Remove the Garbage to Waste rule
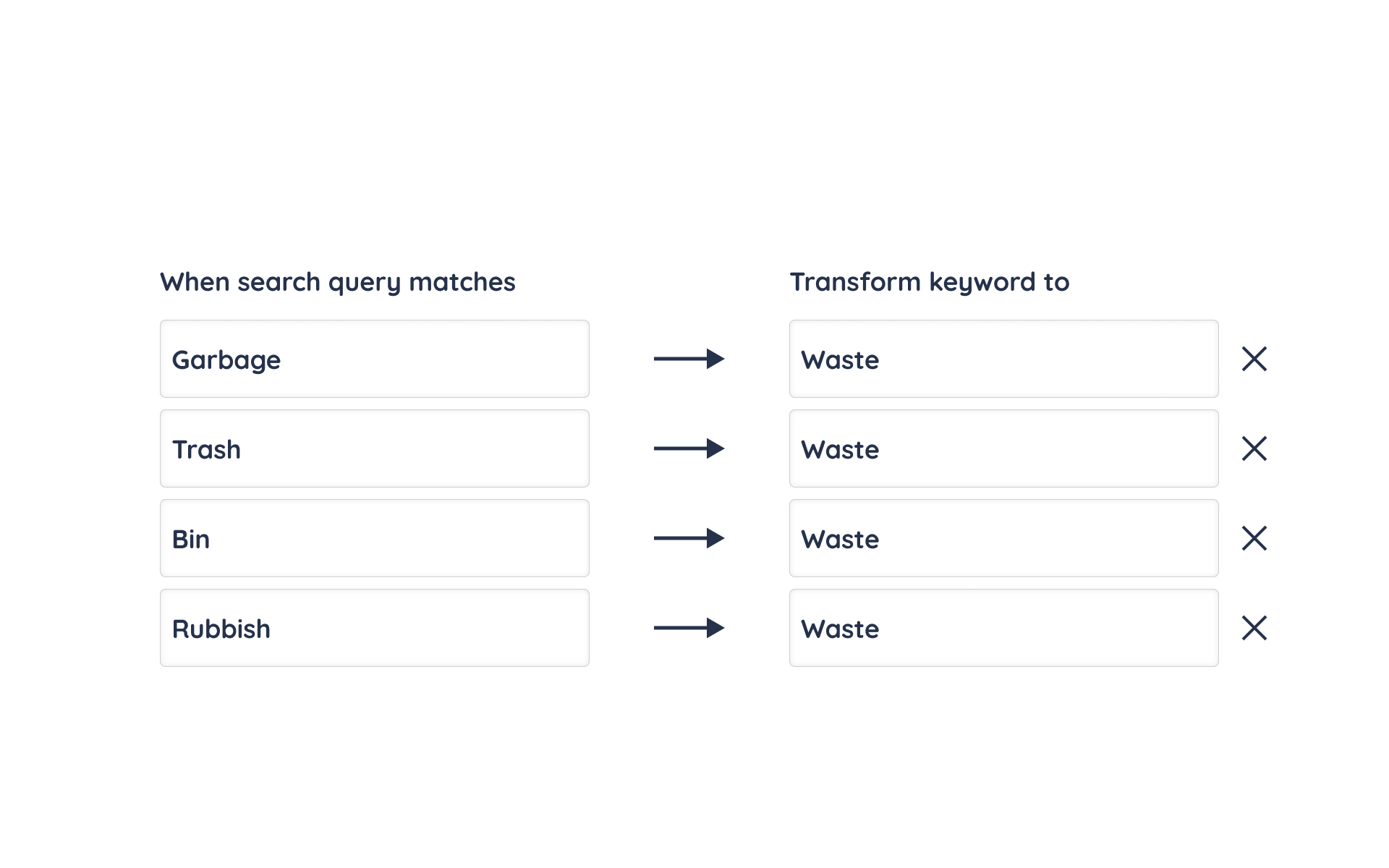 1254,359
